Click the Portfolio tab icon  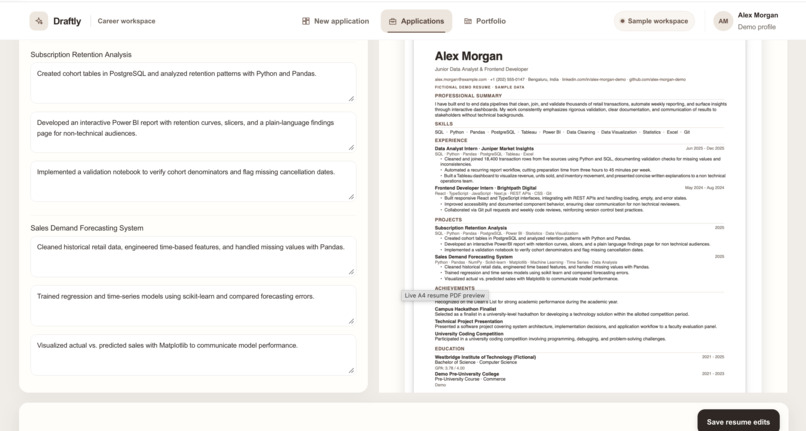(x=468, y=21)
